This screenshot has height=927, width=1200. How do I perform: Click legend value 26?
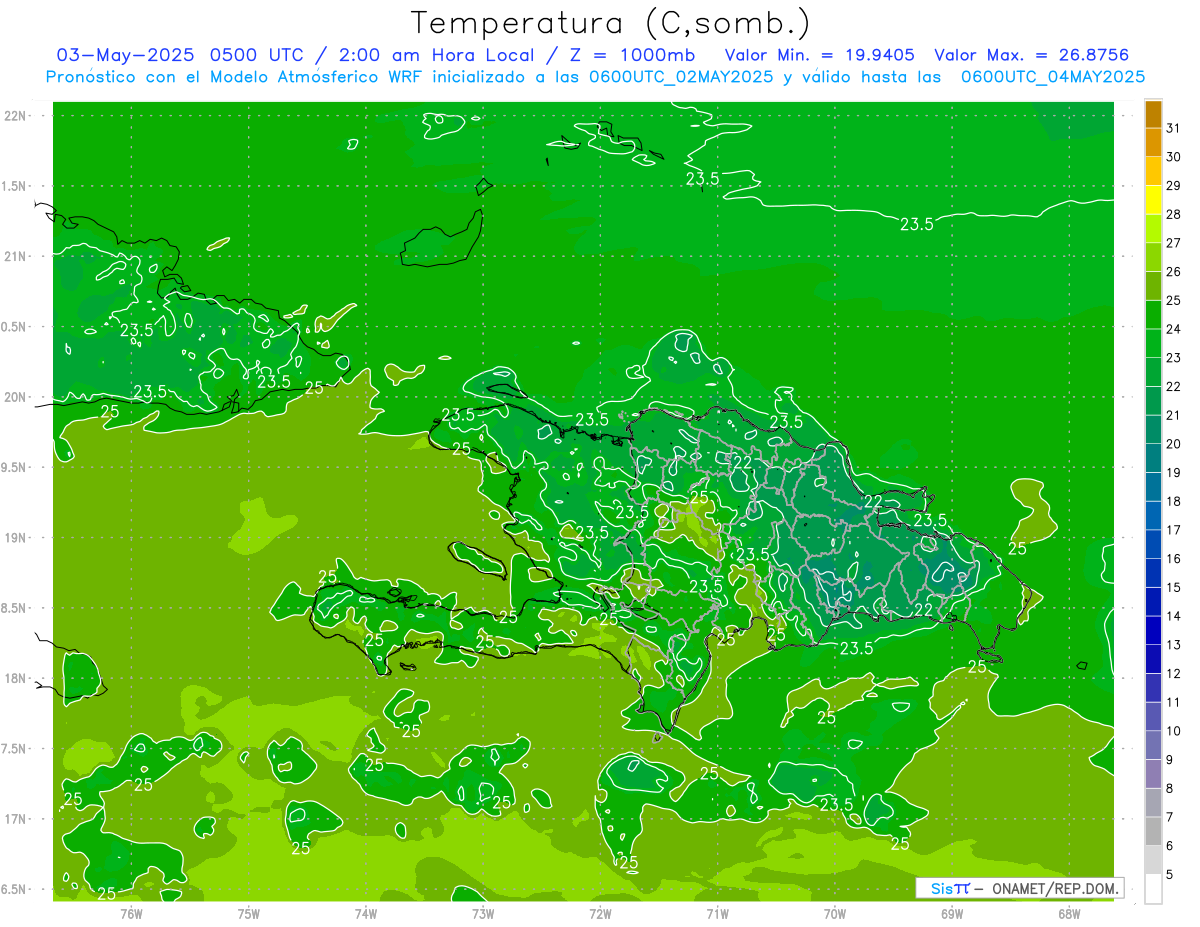pos(1173,272)
